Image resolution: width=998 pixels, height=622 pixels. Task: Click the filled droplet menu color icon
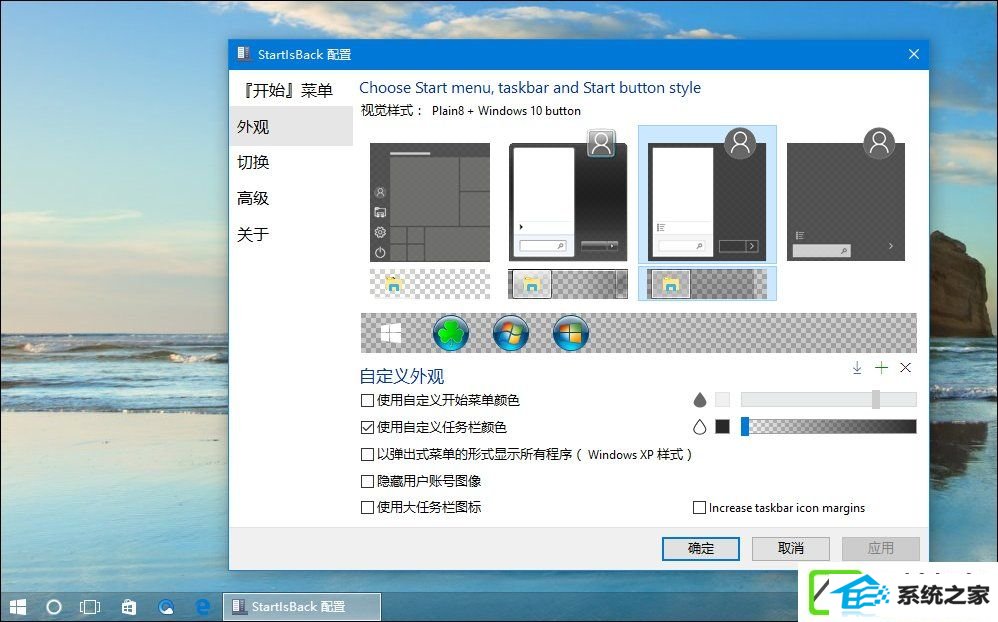[x=699, y=400]
